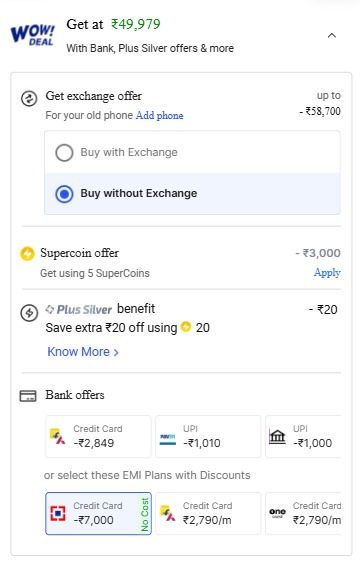Select the OneCard ₹2,790/m EMI plan

[x=303, y=513]
